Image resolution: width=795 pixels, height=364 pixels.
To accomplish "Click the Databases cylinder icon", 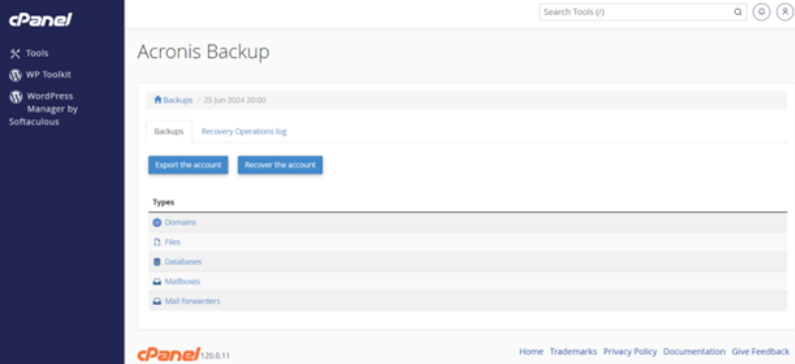I will (x=157, y=262).
